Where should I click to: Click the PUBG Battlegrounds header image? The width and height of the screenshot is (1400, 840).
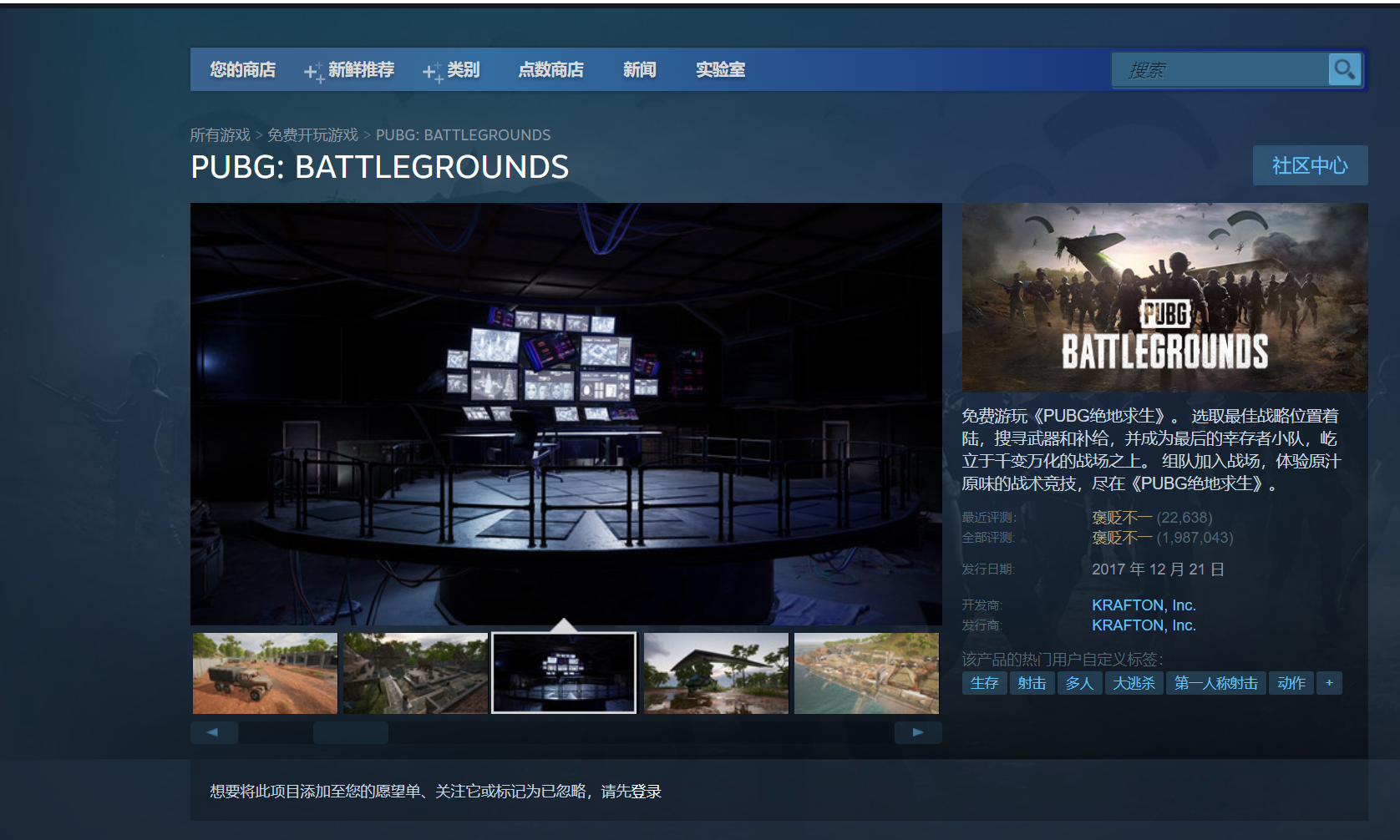1164,297
